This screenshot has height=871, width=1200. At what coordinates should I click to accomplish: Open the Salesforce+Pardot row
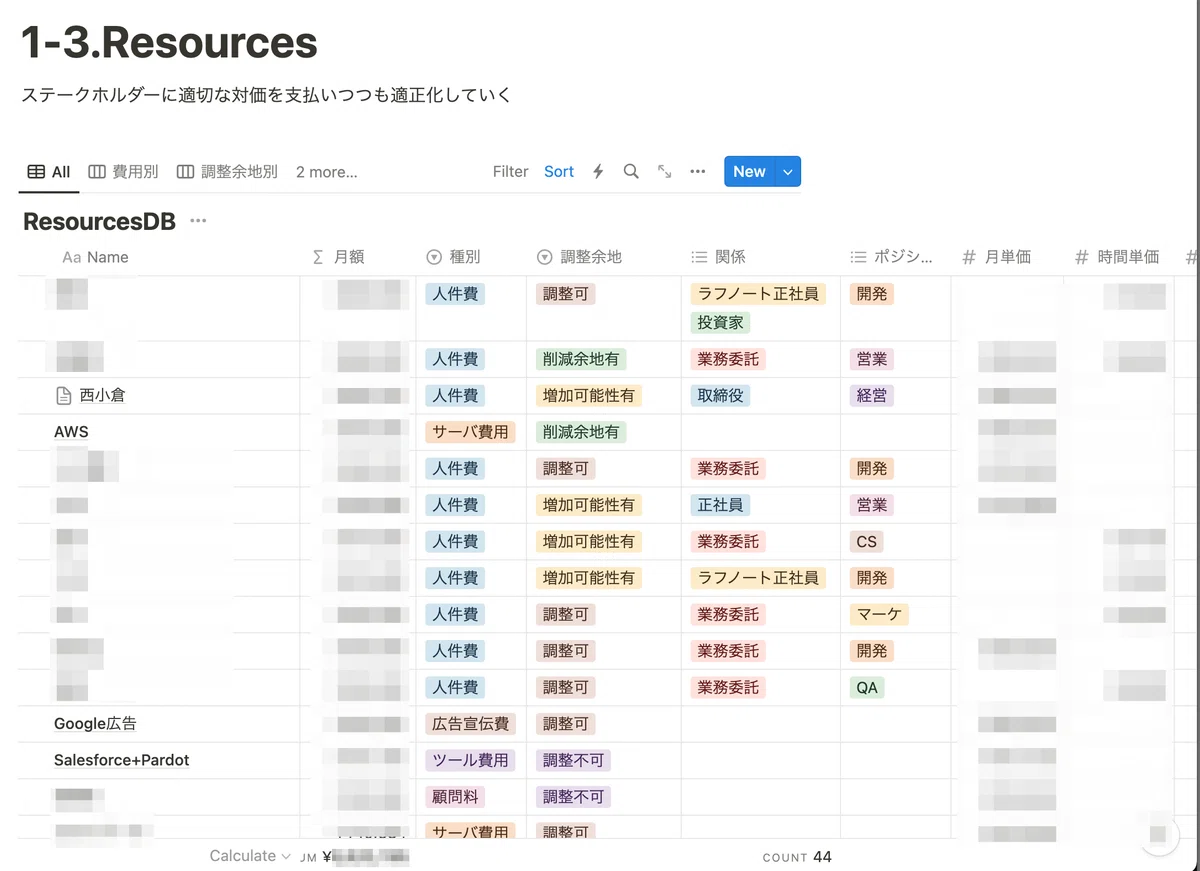click(122, 760)
